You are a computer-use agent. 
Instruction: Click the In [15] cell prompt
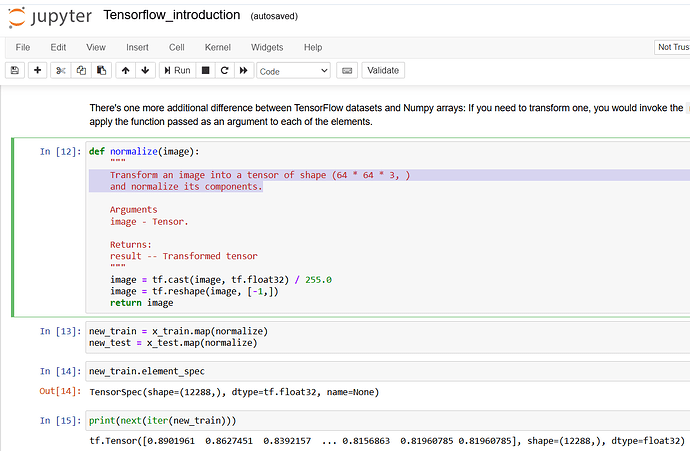click(x=60, y=421)
